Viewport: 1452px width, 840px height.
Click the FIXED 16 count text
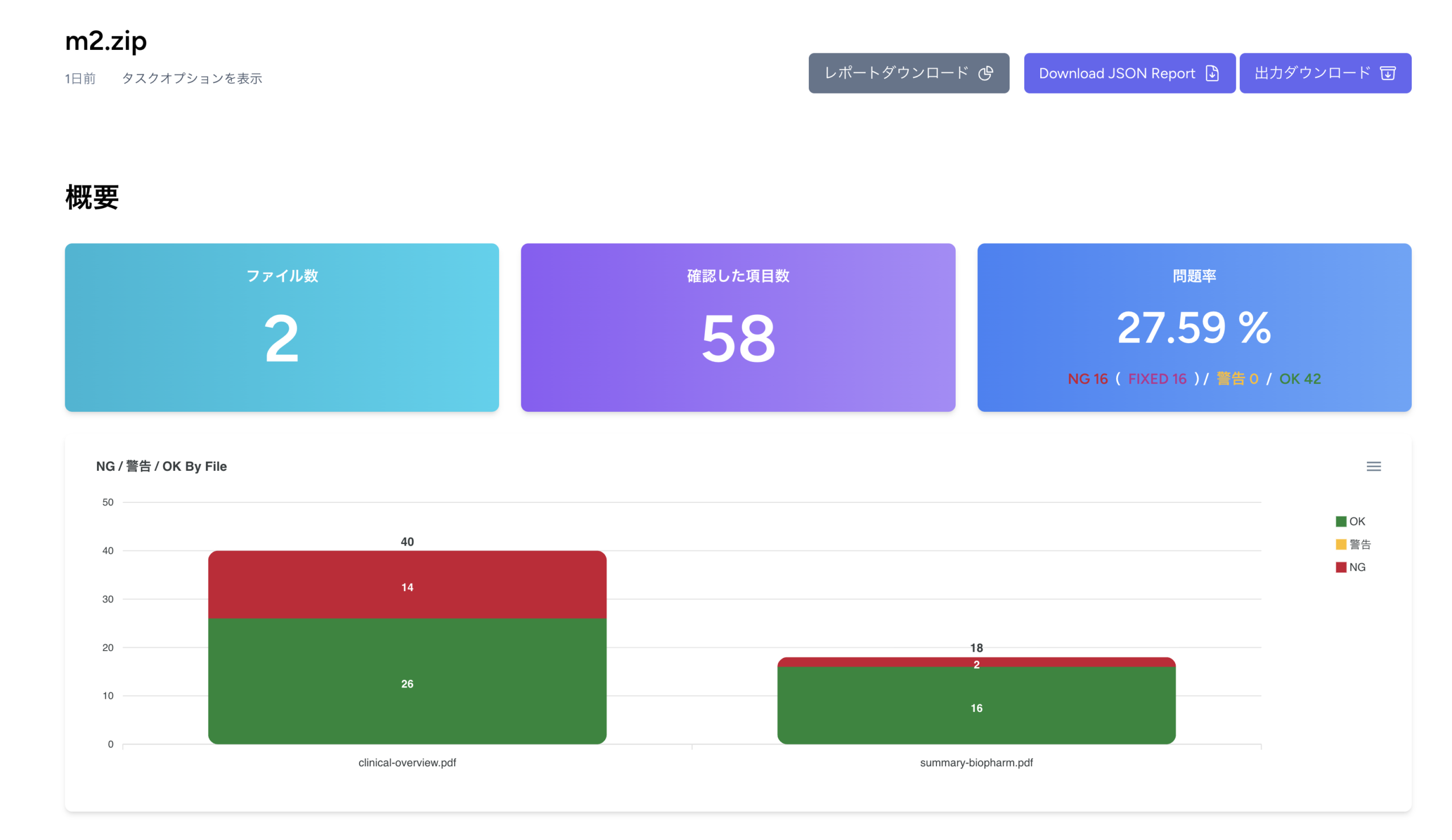1157,378
